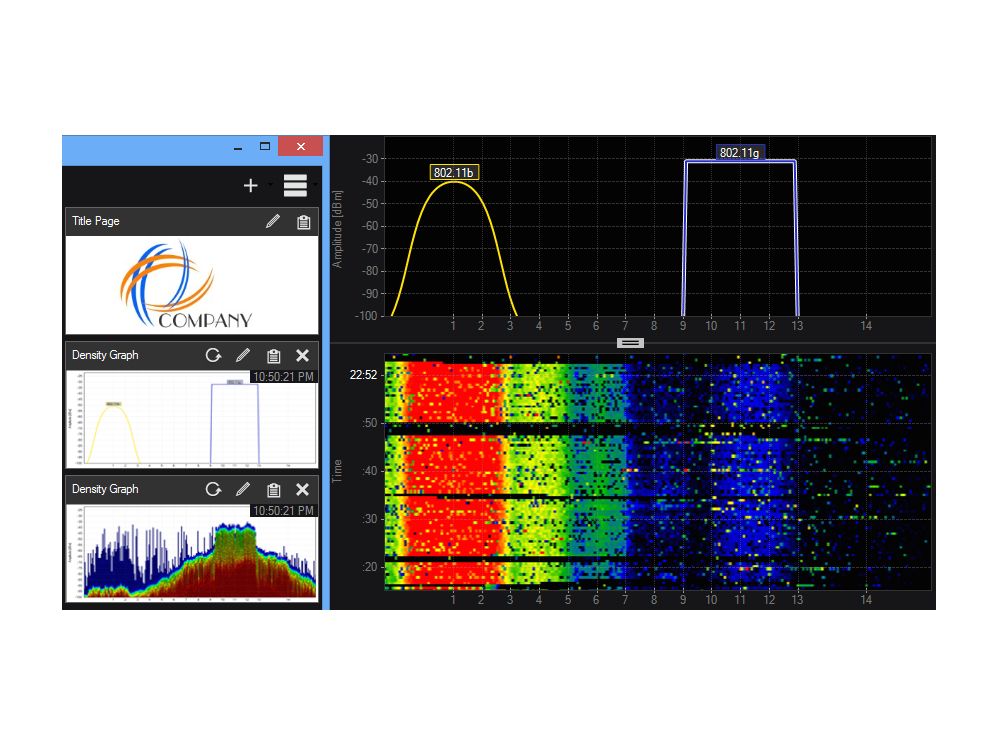Click the Title Page clipboard icon
The image size is (1000, 750).
point(304,222)
